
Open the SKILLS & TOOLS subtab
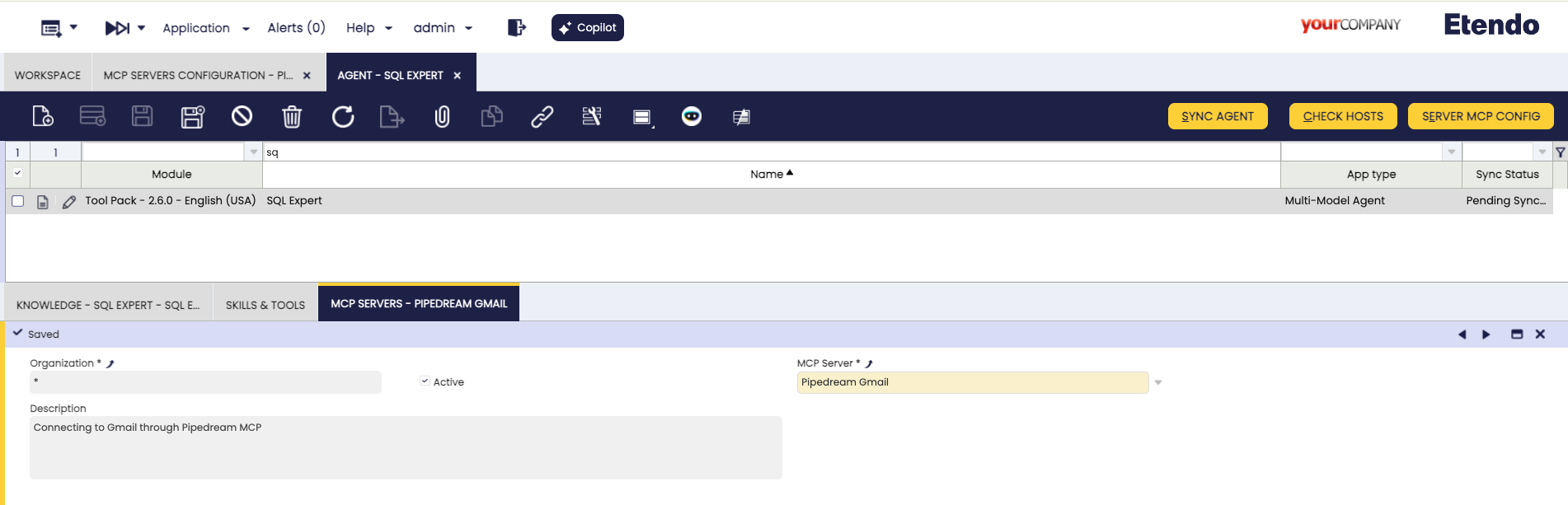coord(265,305)
